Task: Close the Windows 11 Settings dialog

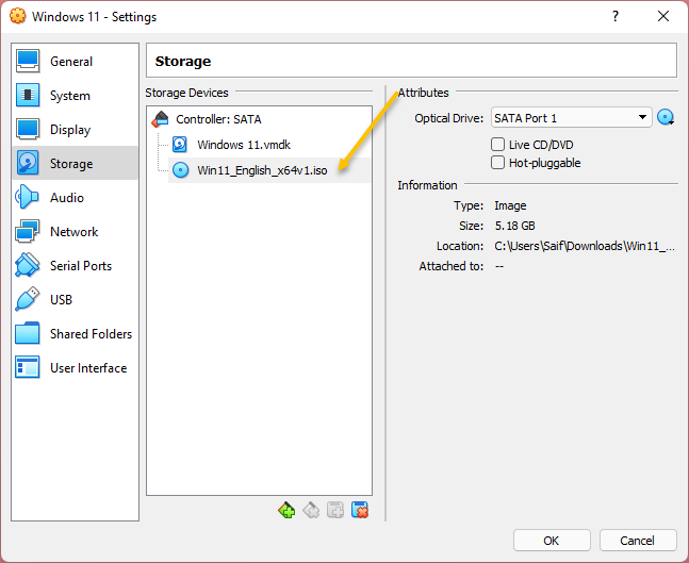Action: [x=663, y=16]
